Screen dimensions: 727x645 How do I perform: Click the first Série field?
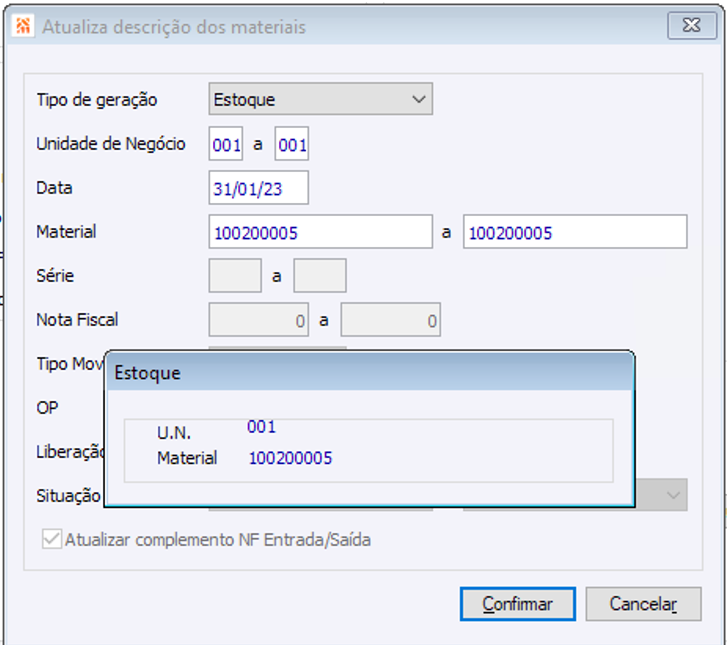(x=235, y=276)
